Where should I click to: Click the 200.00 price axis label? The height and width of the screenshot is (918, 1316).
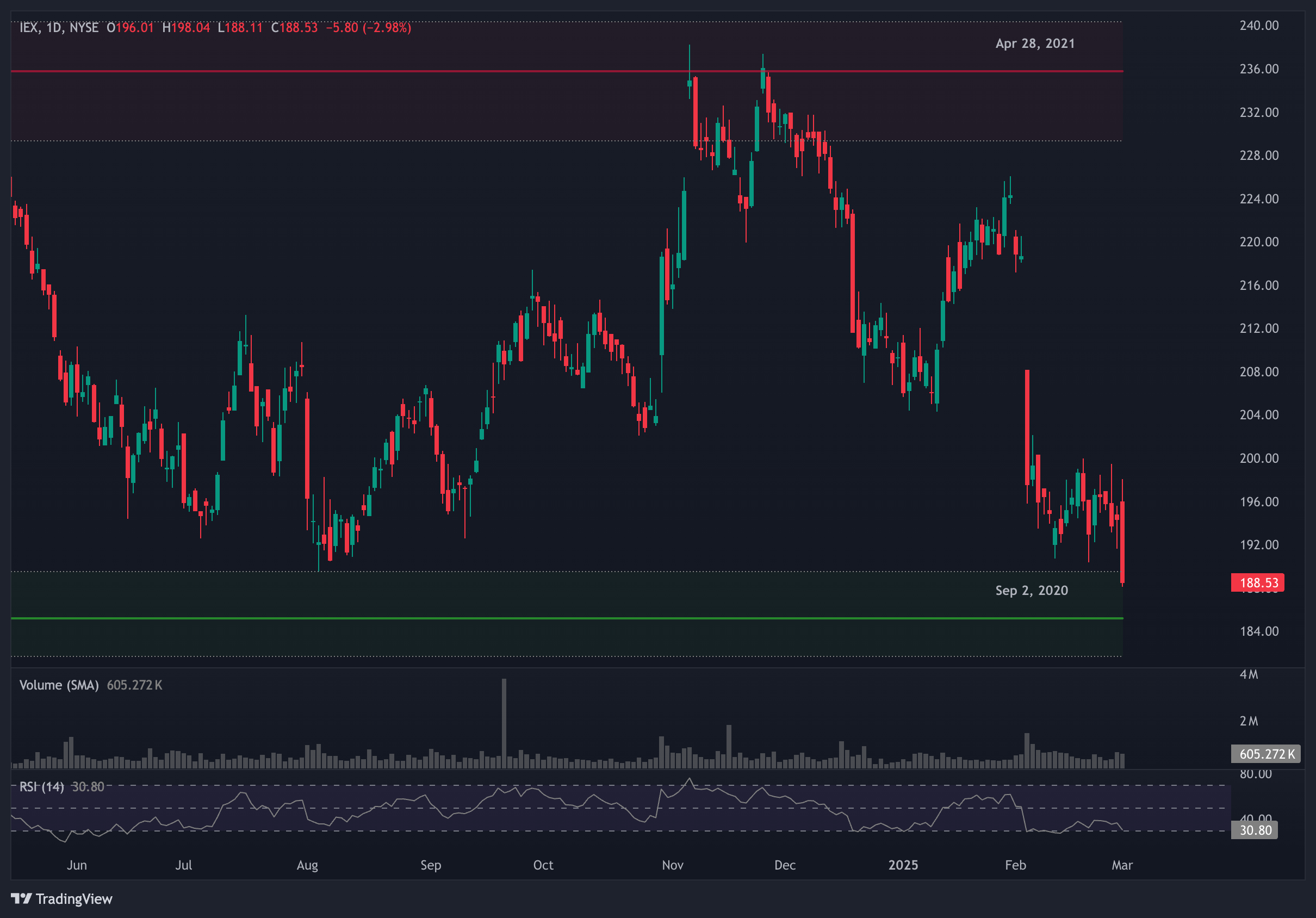pyautogui.click(x=1259, y=458)
